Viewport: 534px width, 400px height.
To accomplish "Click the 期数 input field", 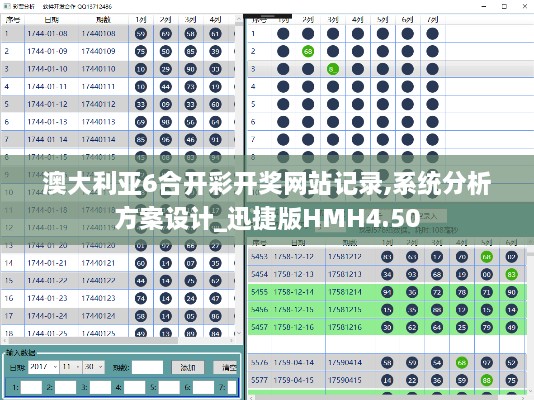I will pos(147,367).
